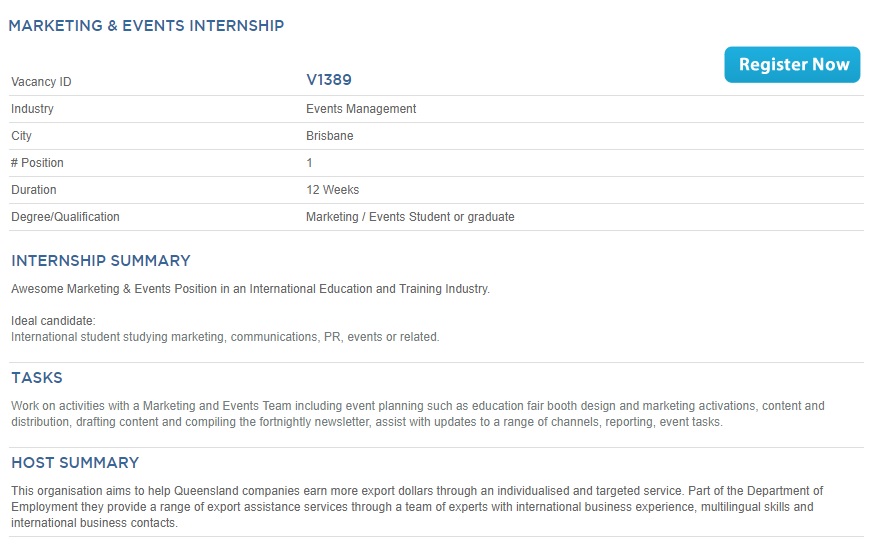The height and width of the screenshot is (546, 870).
Task: Click the City row label
Action: coord(21,136)
